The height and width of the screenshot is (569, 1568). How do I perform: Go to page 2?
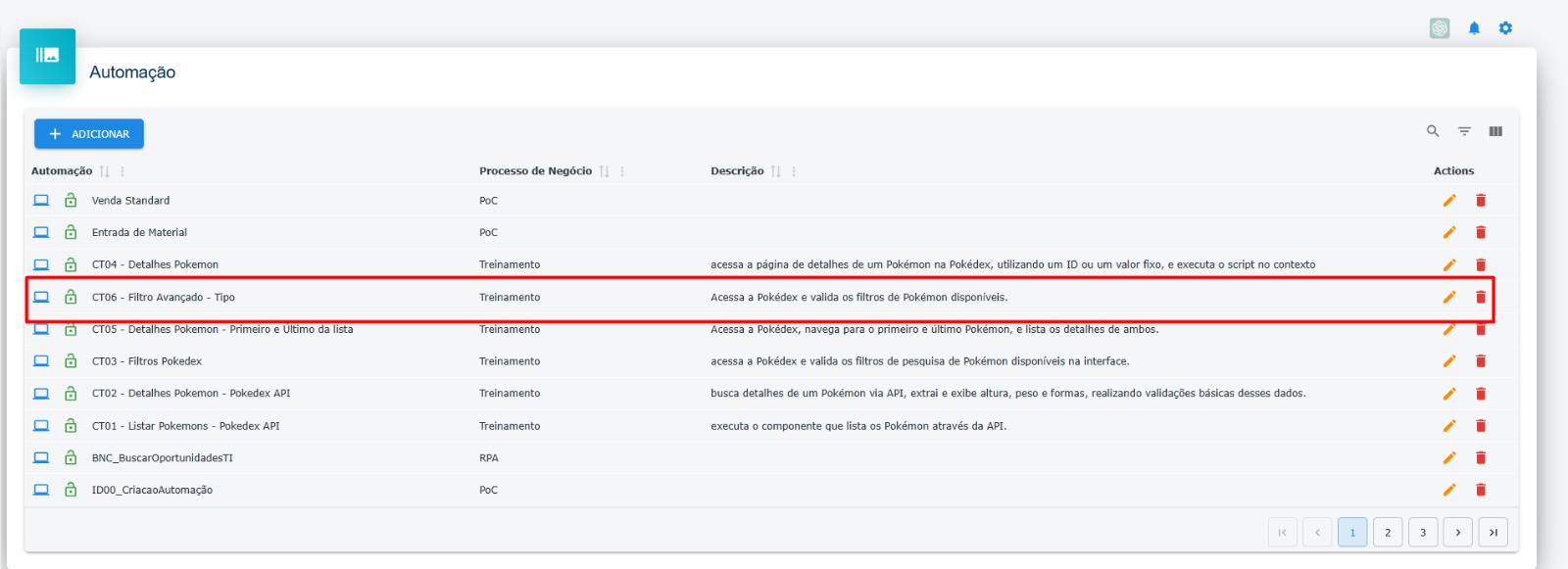[1388, 533]
